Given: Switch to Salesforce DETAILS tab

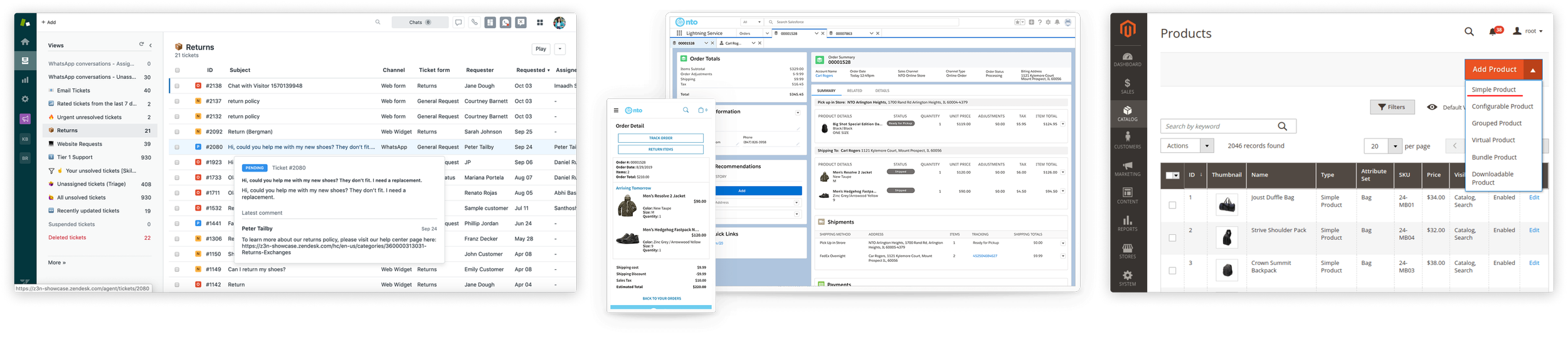Looking at the screenshot, I should click(882, 91).
